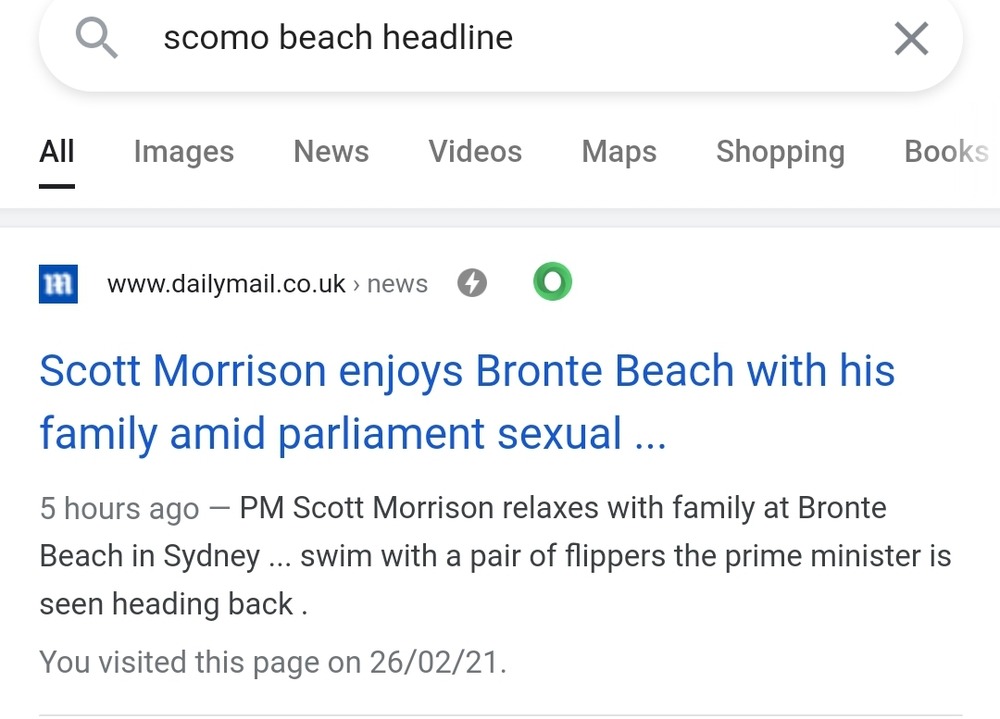Click the magnifying glass search icon
This screenshot has height=719, width=1000.
(x=97, y=39)
